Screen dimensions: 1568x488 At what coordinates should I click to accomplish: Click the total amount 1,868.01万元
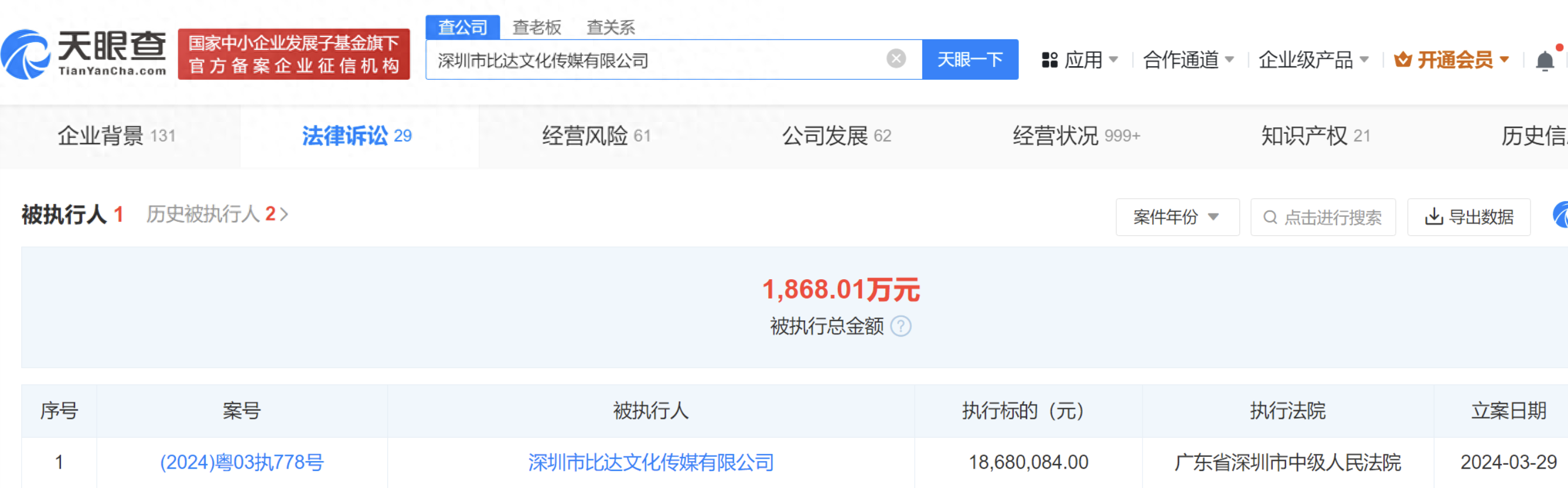[x=841, y=289]
